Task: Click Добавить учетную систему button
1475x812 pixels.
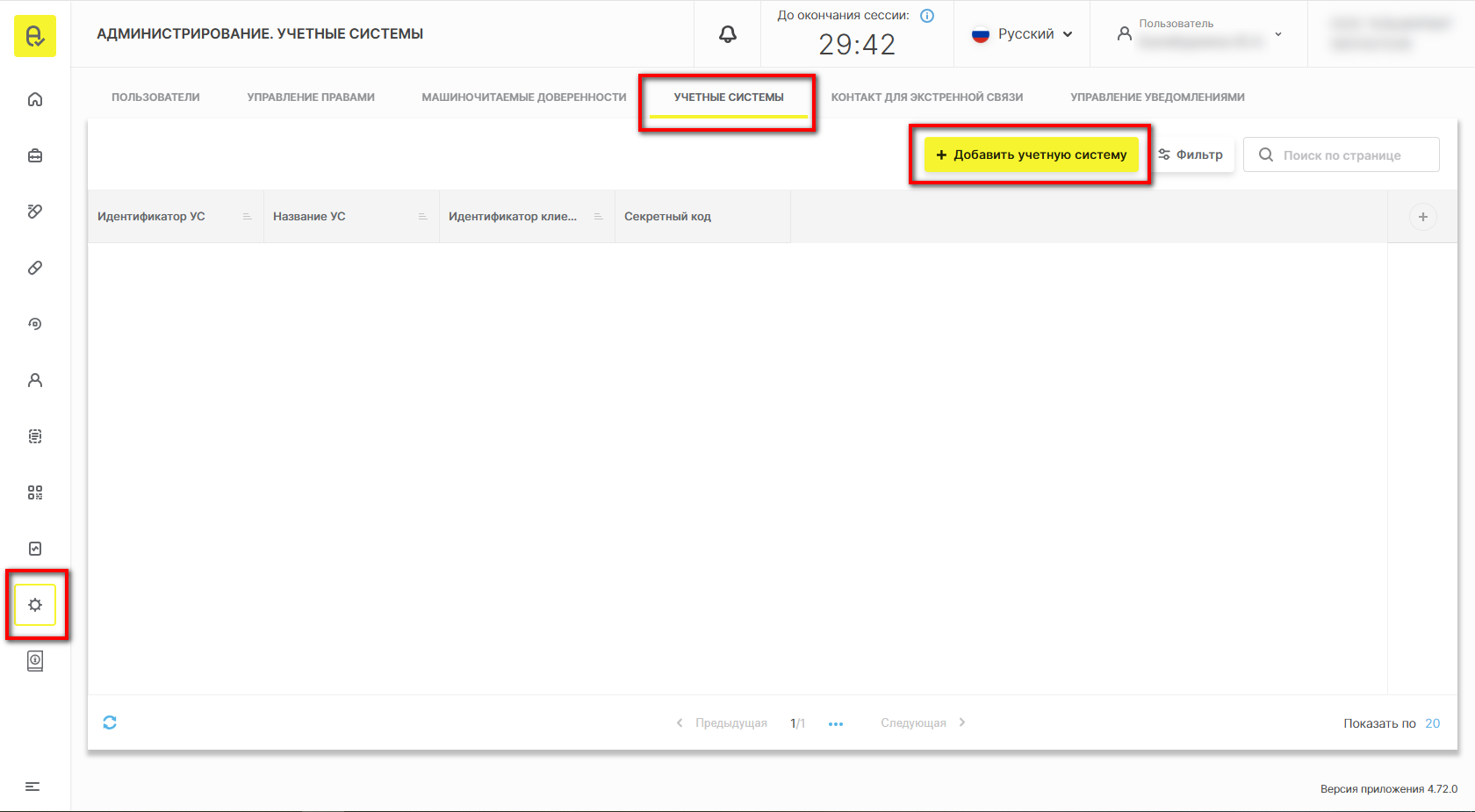Action: 1031,154
